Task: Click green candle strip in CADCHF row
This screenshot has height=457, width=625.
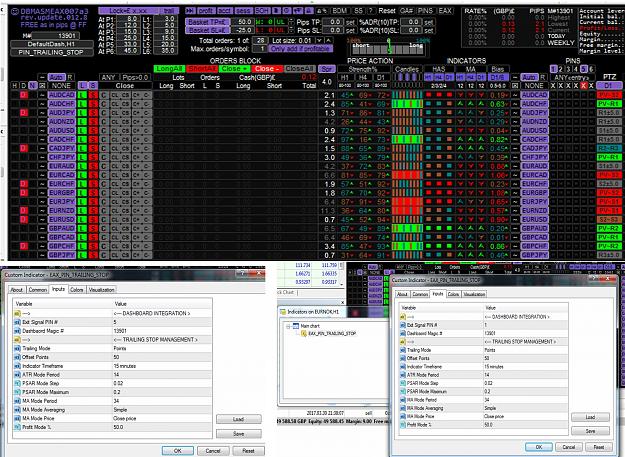Action: [407, 139]
